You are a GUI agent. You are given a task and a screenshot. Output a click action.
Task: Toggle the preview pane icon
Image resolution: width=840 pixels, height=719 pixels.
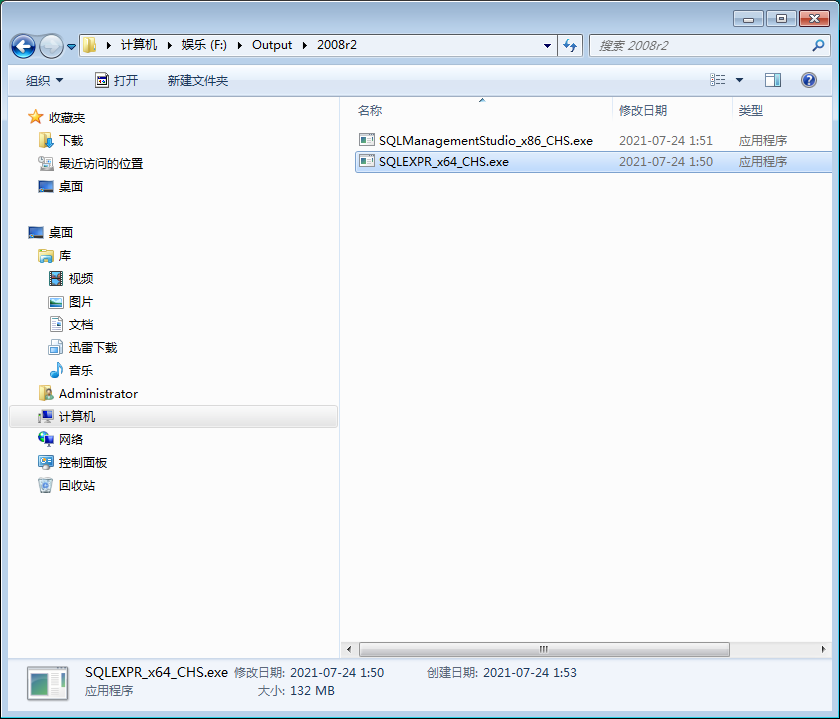[773, 80]
